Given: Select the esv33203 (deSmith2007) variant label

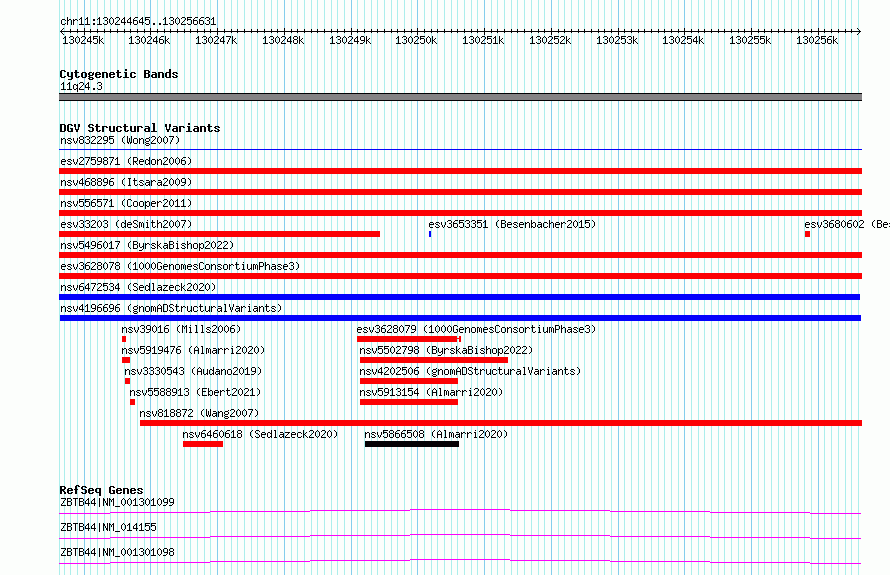Looking at the screenshot, I should point(126,224).
